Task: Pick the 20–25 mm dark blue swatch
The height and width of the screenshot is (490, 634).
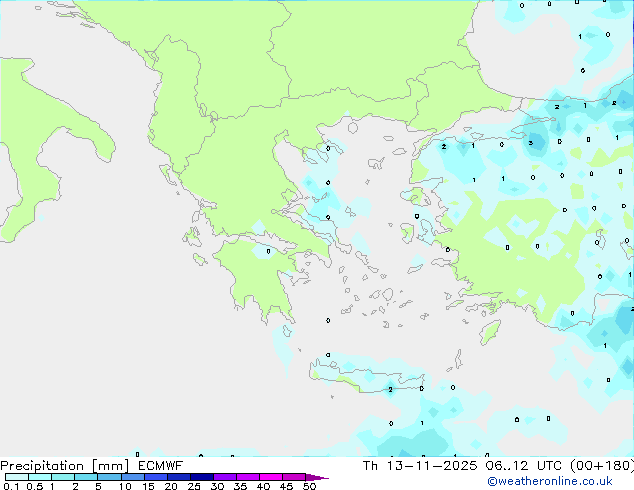Action: (179, 477)
